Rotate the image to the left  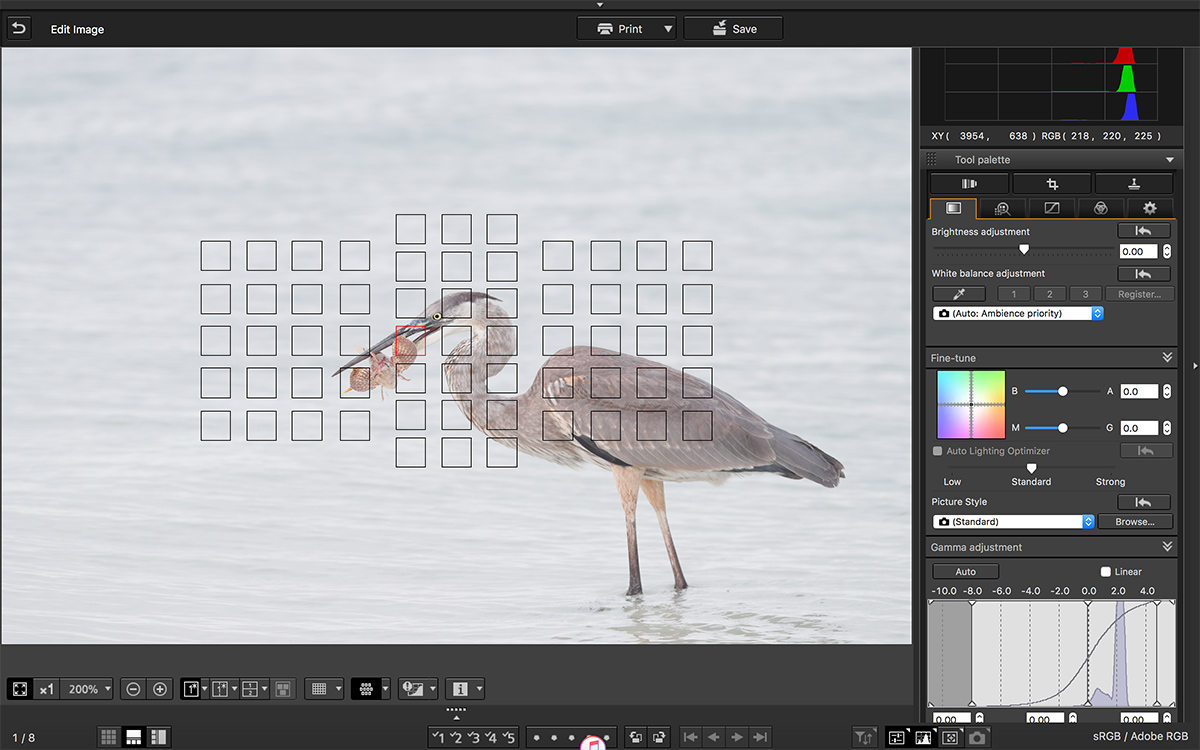pos(636,737)
